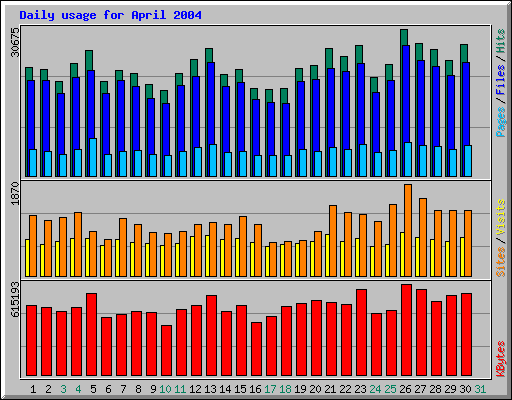The height and width of the screenshot is (400, 512).
Task: Click day label 7 on the x-axis
Action: tap(123, 389)
